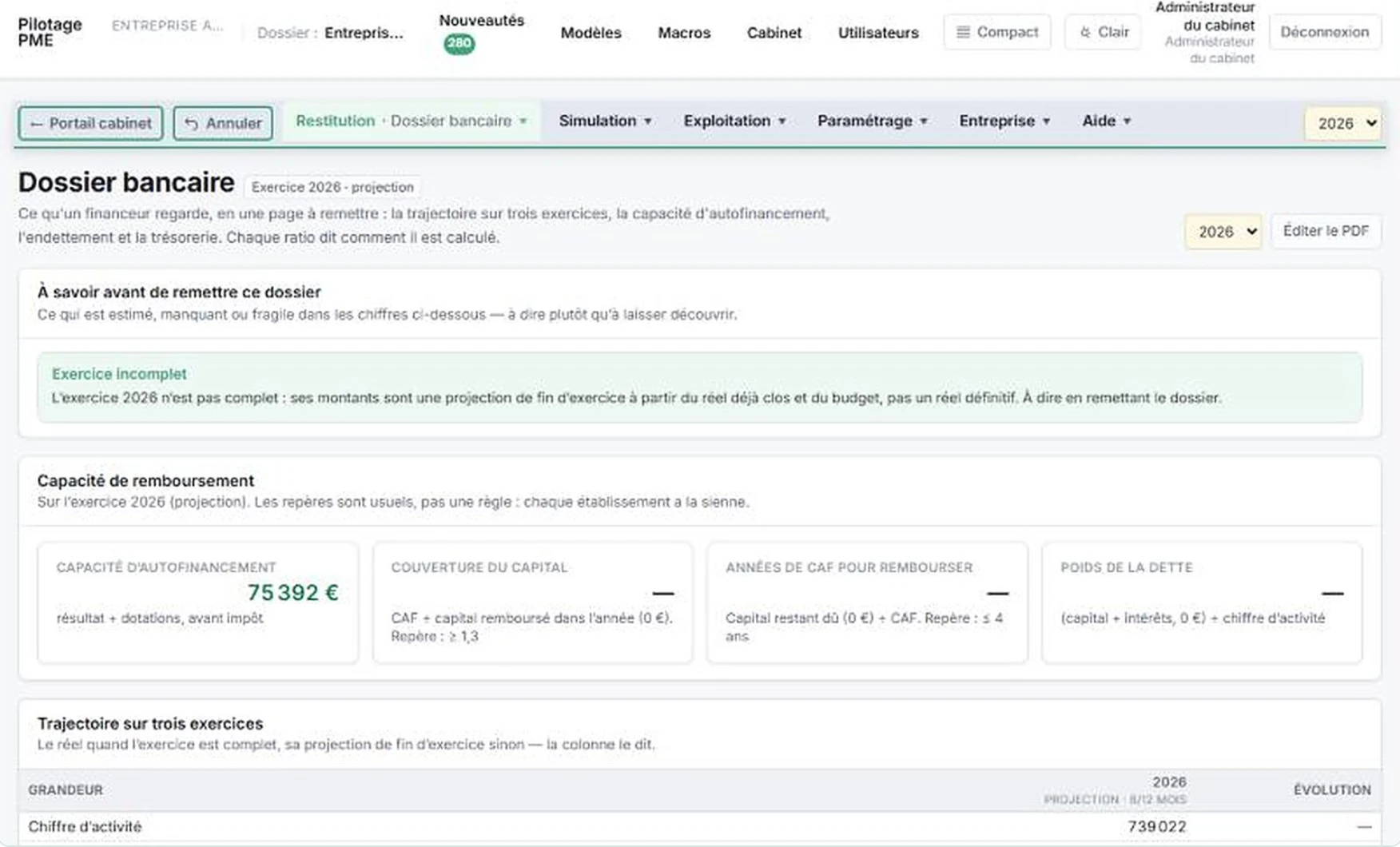Click the Chiffre d'activité row label
The width and height of the screenshot is (1400, 847).
(x=85, y=826)
